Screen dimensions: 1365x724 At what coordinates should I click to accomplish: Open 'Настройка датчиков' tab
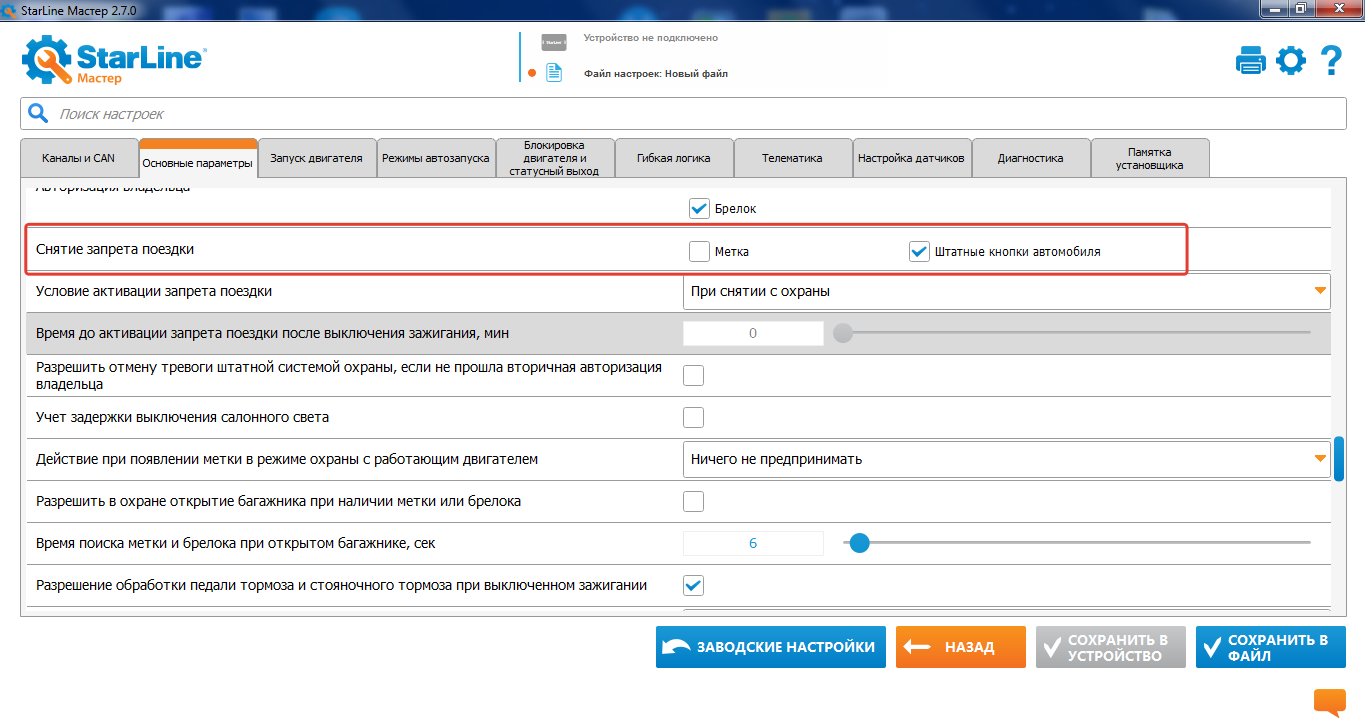912,158
